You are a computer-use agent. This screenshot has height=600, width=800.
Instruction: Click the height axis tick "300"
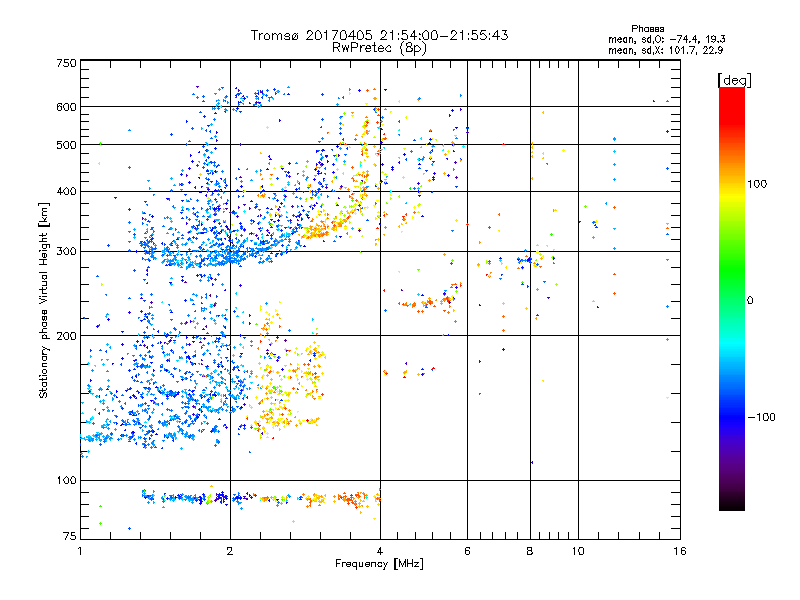[66, 252]
